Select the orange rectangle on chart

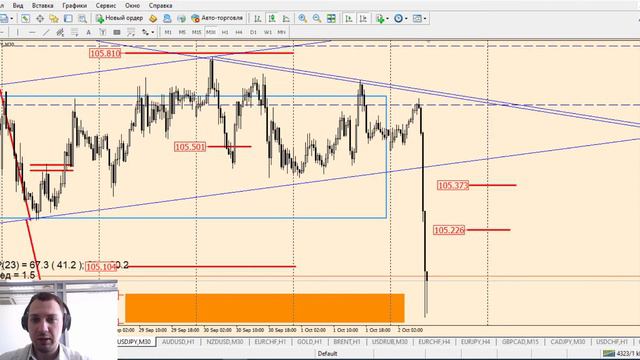(x=264, y=308)
